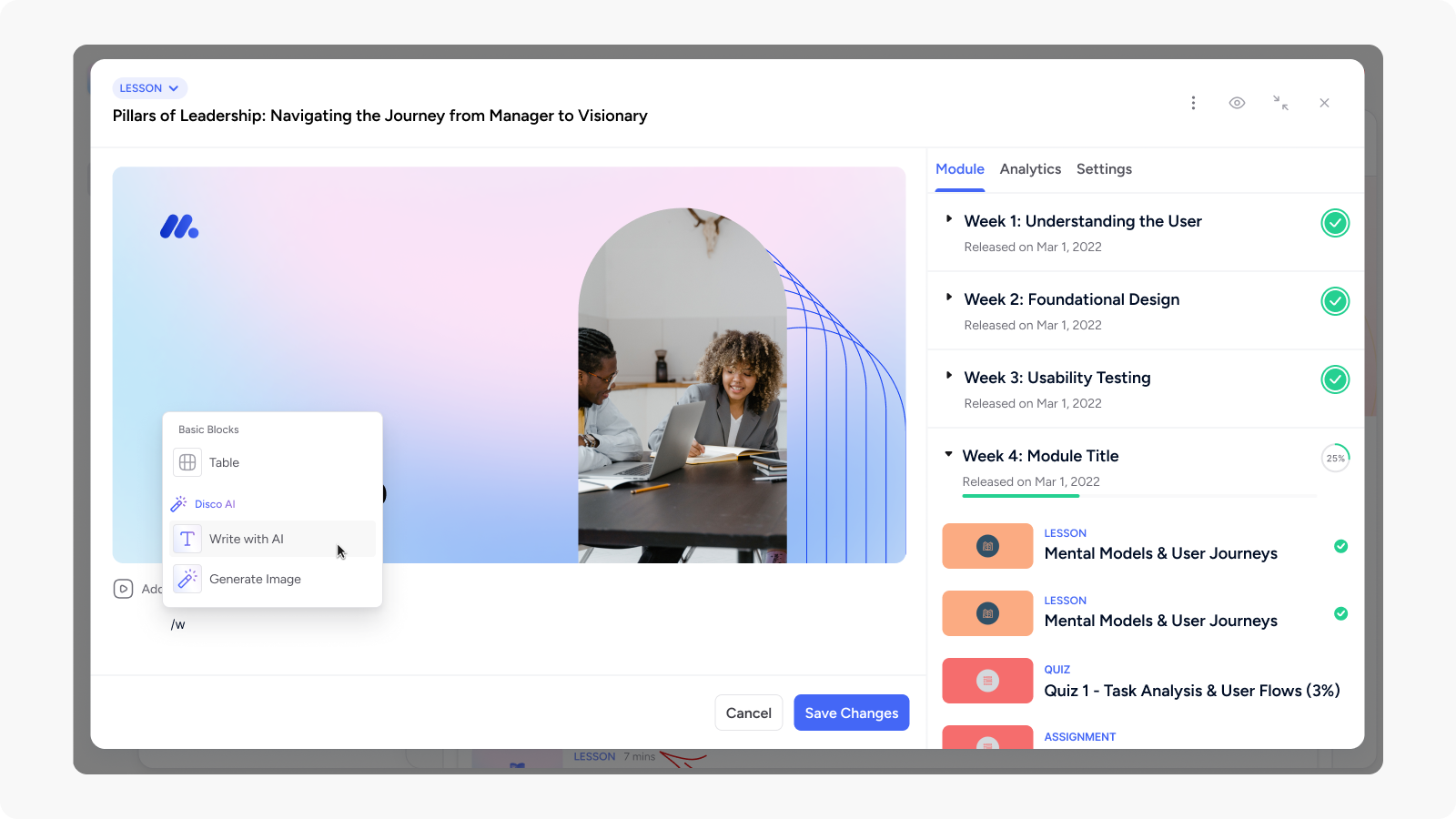1456x819 pixels.
Task: Click the Quiz 1 thumbnail icon
Action: [987, 681]
